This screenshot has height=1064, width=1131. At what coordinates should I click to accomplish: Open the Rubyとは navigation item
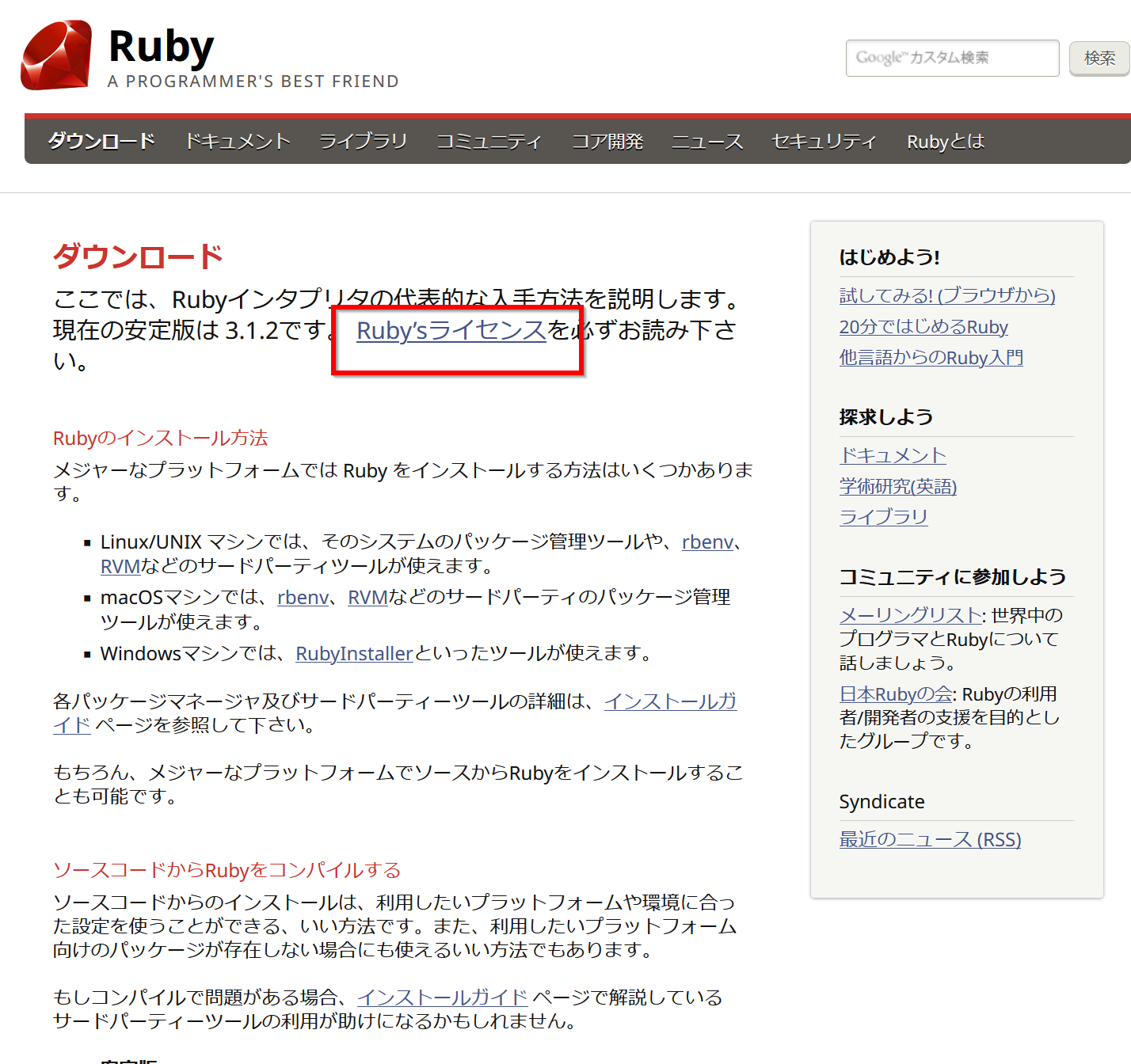tap(946, 141)
